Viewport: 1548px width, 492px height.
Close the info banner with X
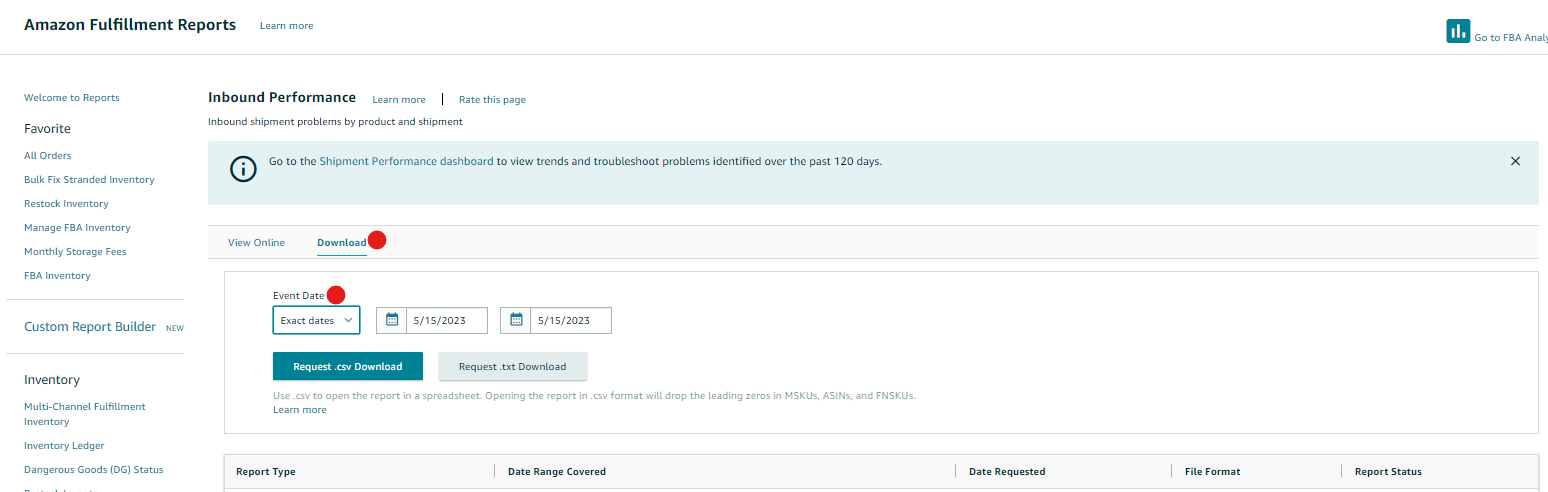pos(1515,161)
